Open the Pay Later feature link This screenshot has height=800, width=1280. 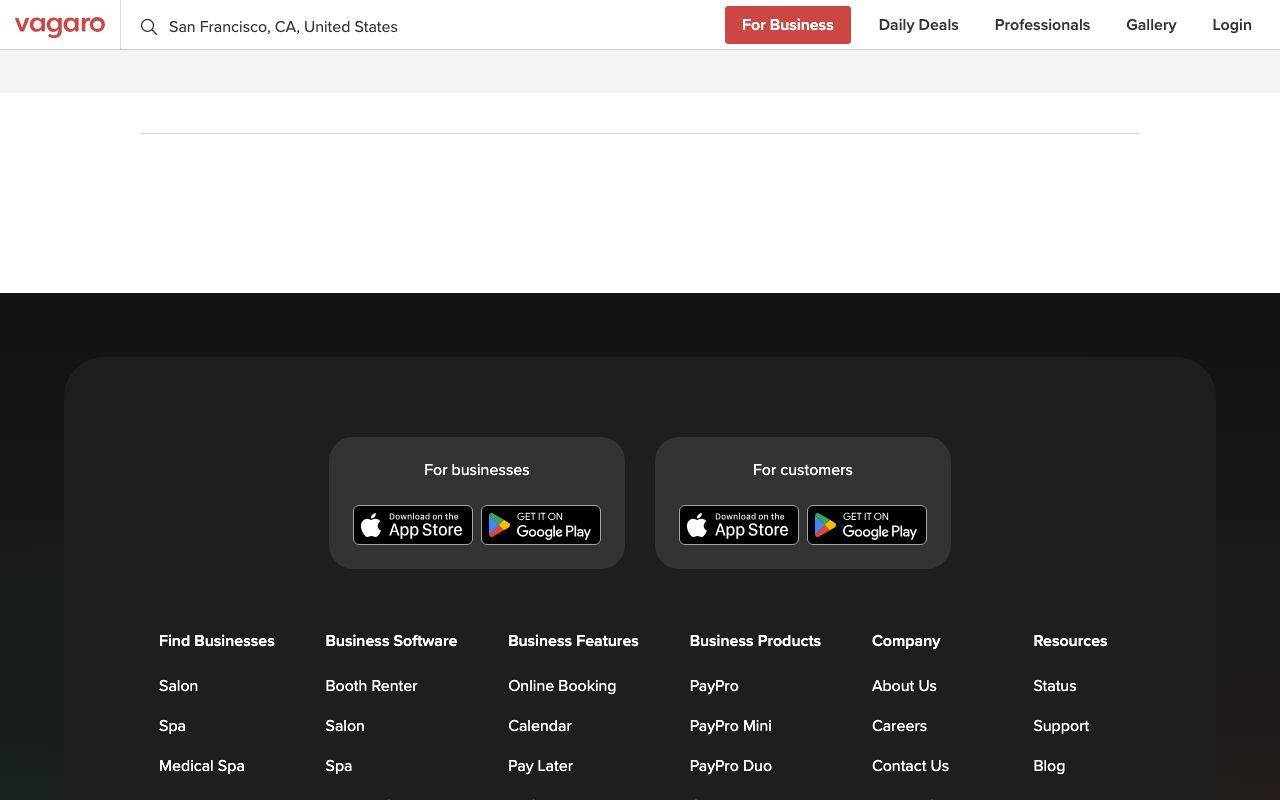click(540, 766)
